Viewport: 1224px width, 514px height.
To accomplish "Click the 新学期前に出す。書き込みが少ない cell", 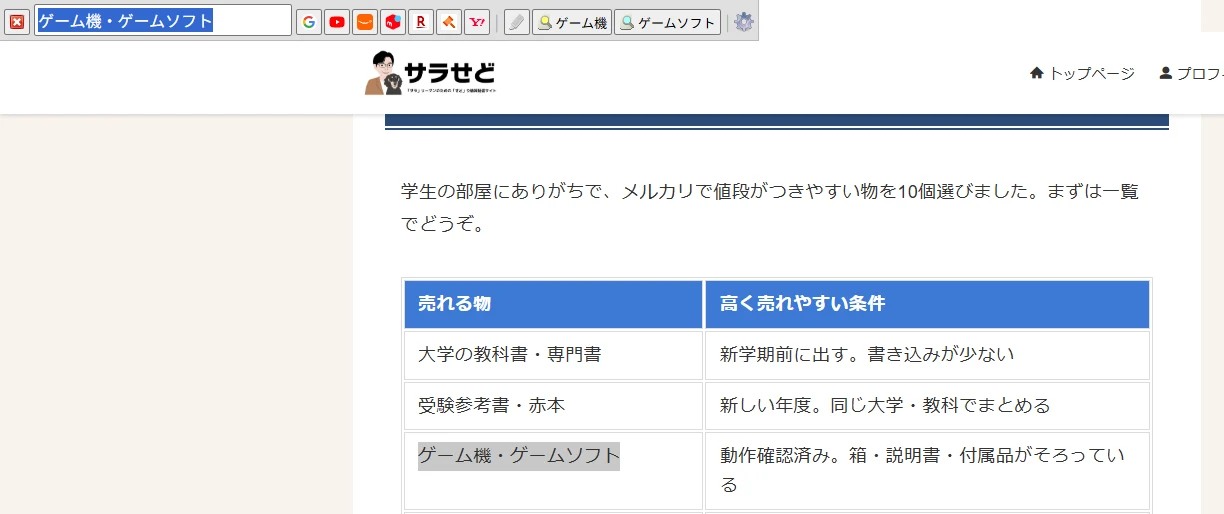I will pyautogui.click(x=927, y=355).
